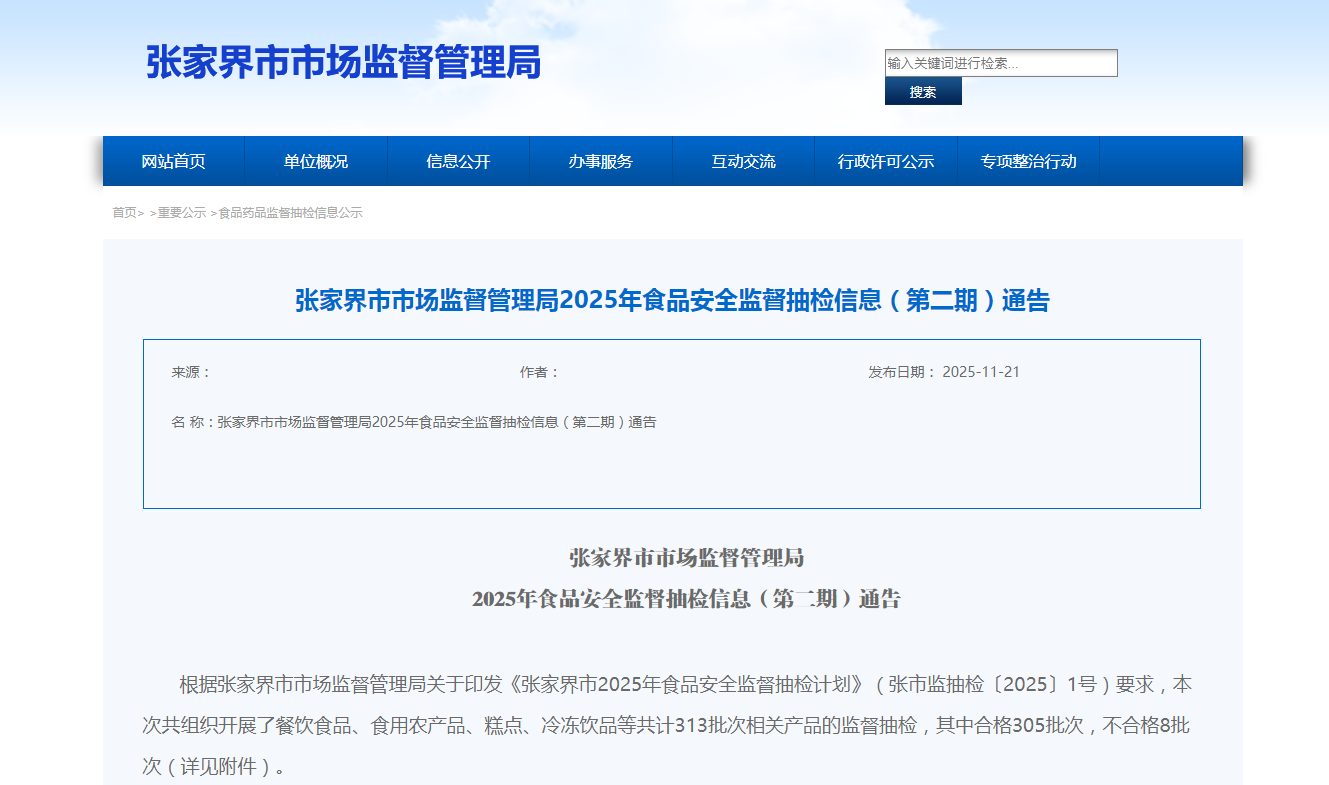Click the 来源 label in info box
The image size is (1329, 785).
click(191, 372)
